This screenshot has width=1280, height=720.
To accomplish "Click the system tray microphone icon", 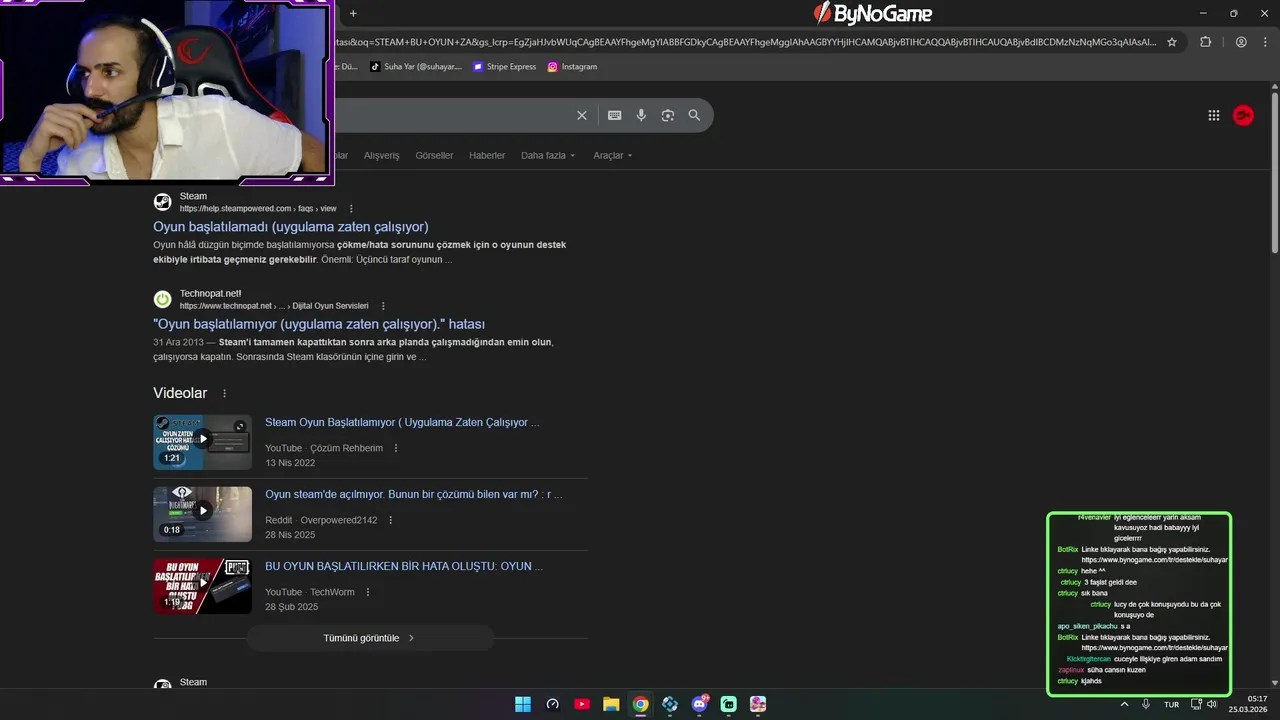I will click(x=1146, y=704).
